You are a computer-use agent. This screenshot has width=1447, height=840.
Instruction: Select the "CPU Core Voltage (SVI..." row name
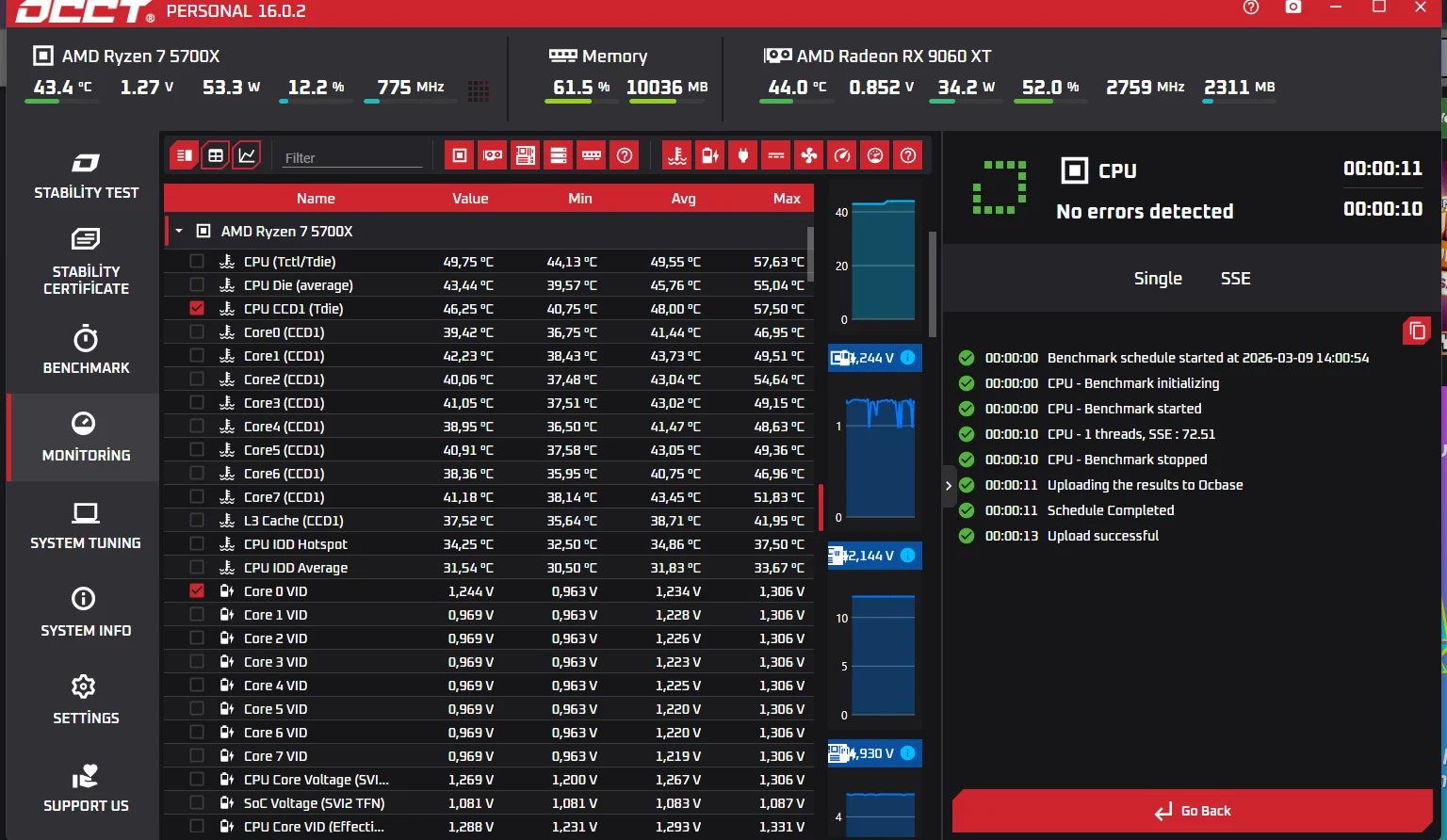[317, 780]
